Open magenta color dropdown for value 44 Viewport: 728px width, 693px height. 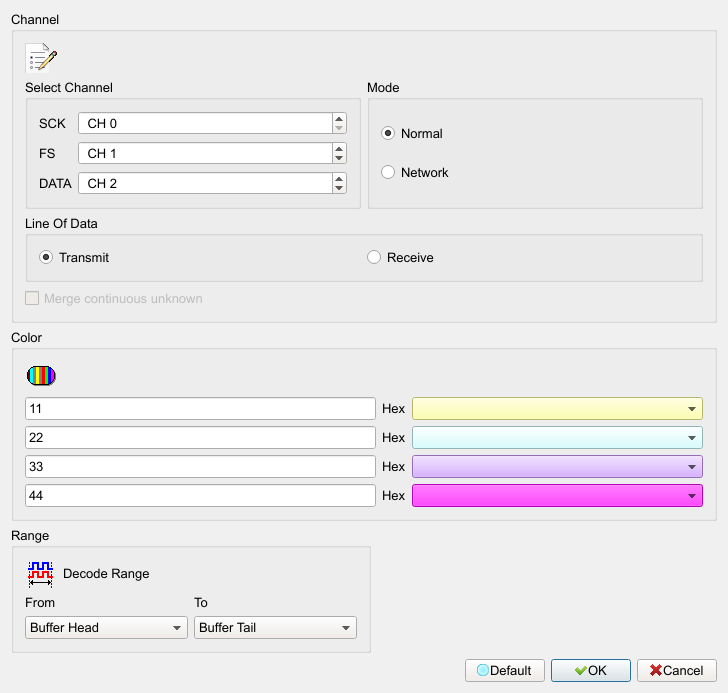click(557, 496)
